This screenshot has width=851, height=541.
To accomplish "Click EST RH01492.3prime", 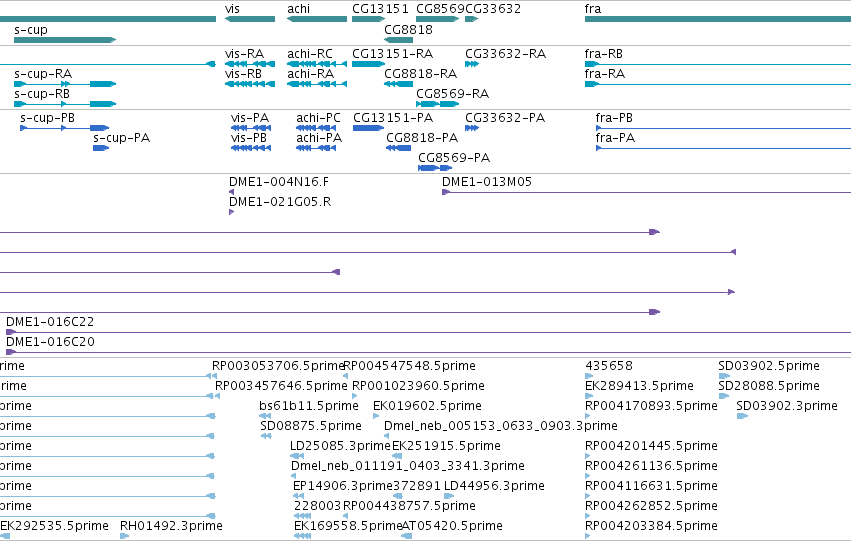I will [172, 526].
